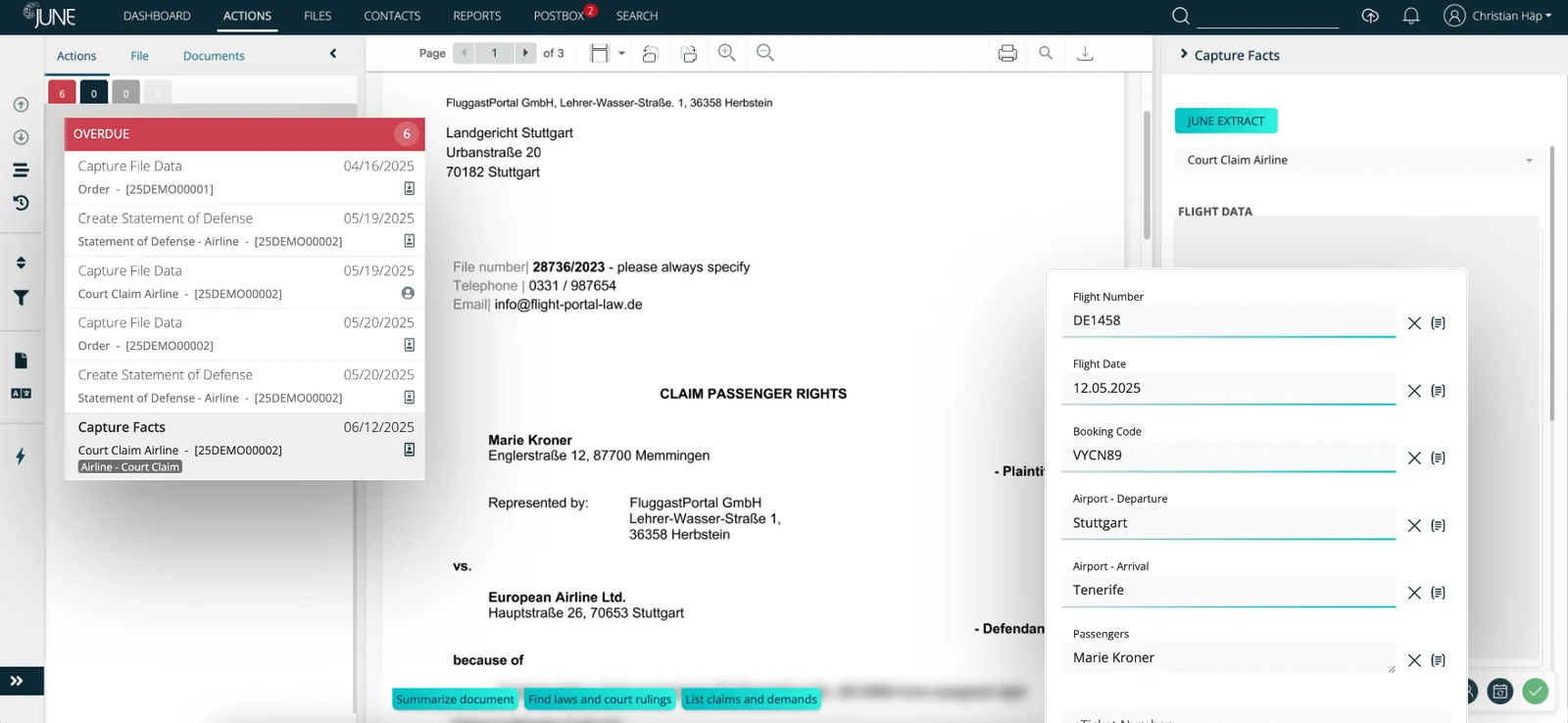Click Find laws and court rulings
The image size is (1568, 723).
[x=600, y=699]
